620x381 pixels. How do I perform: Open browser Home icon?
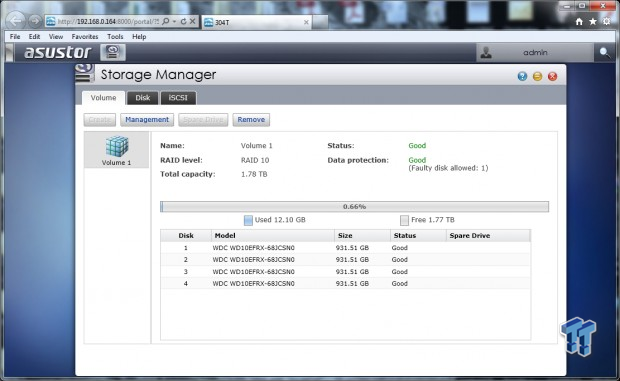tap(579, 22)
